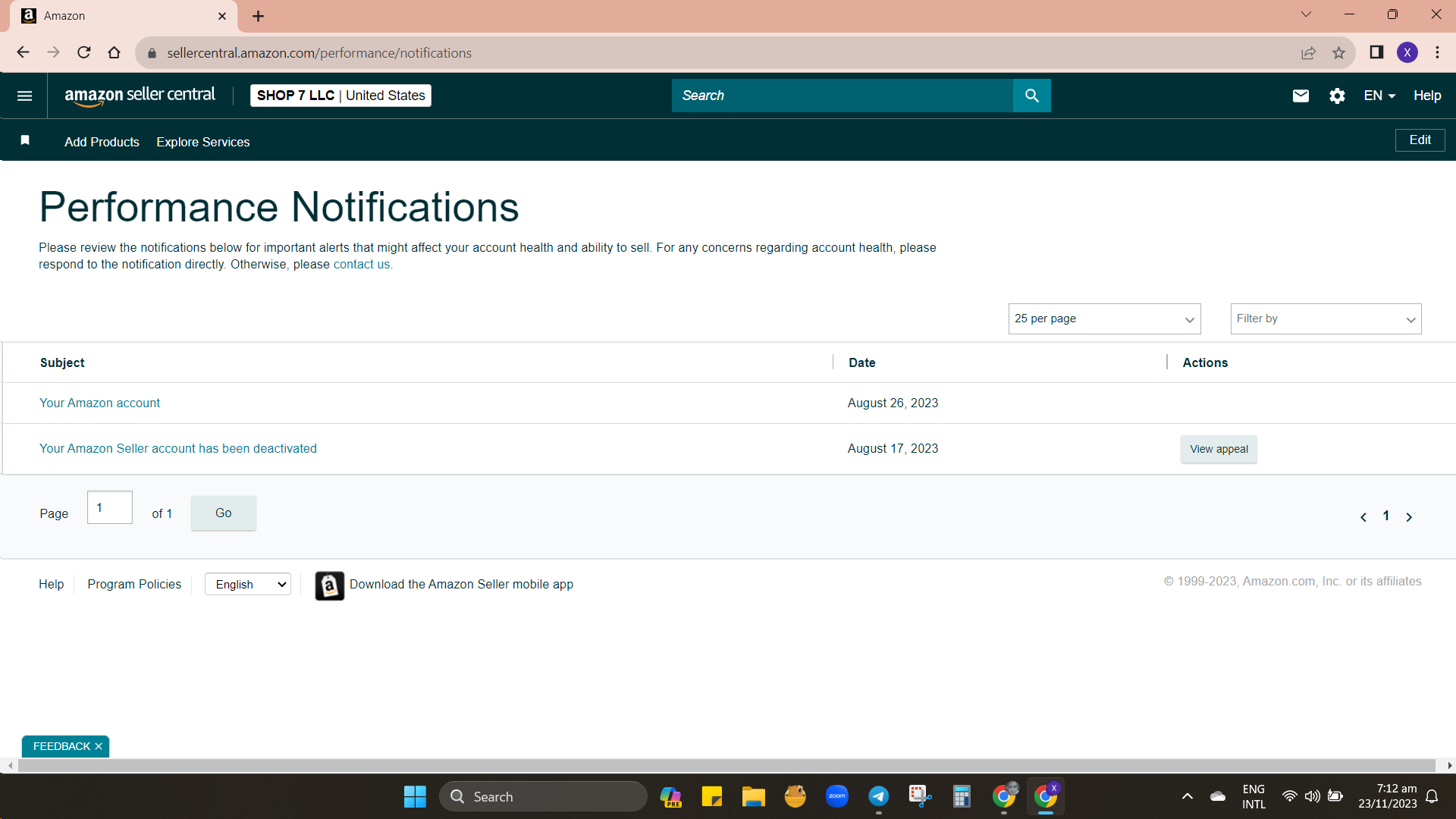Open the Chrome three-dot menu
The image size is (1456, 819).
(1437, 52)
